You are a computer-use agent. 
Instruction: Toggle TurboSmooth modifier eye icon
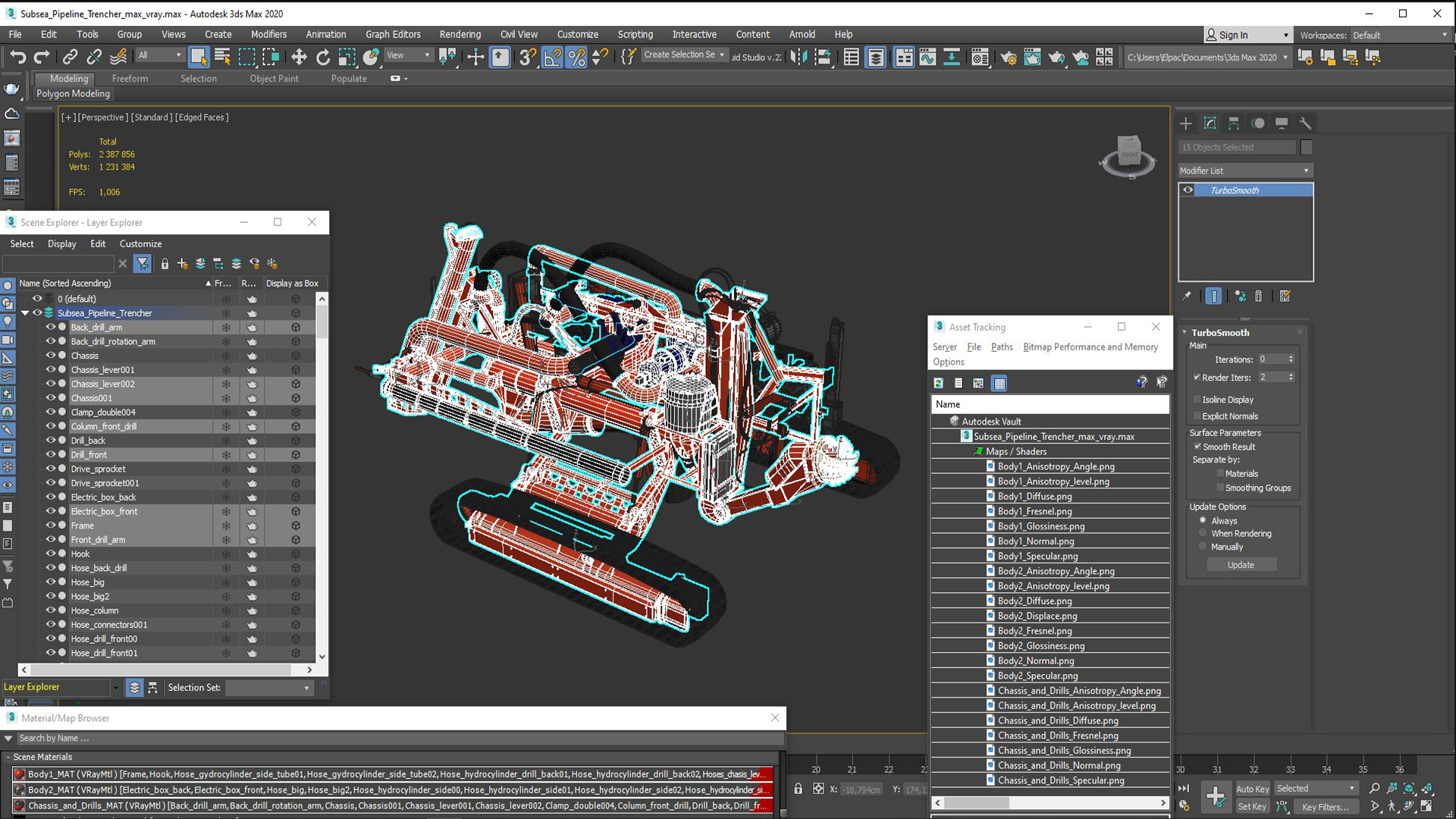click(1188, 190)
